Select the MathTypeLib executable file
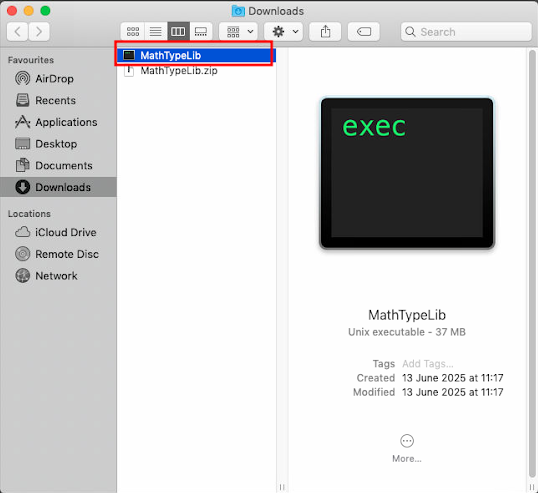This screenshot has height=493, width=538. pyautogui.click(x=196, y=55)
